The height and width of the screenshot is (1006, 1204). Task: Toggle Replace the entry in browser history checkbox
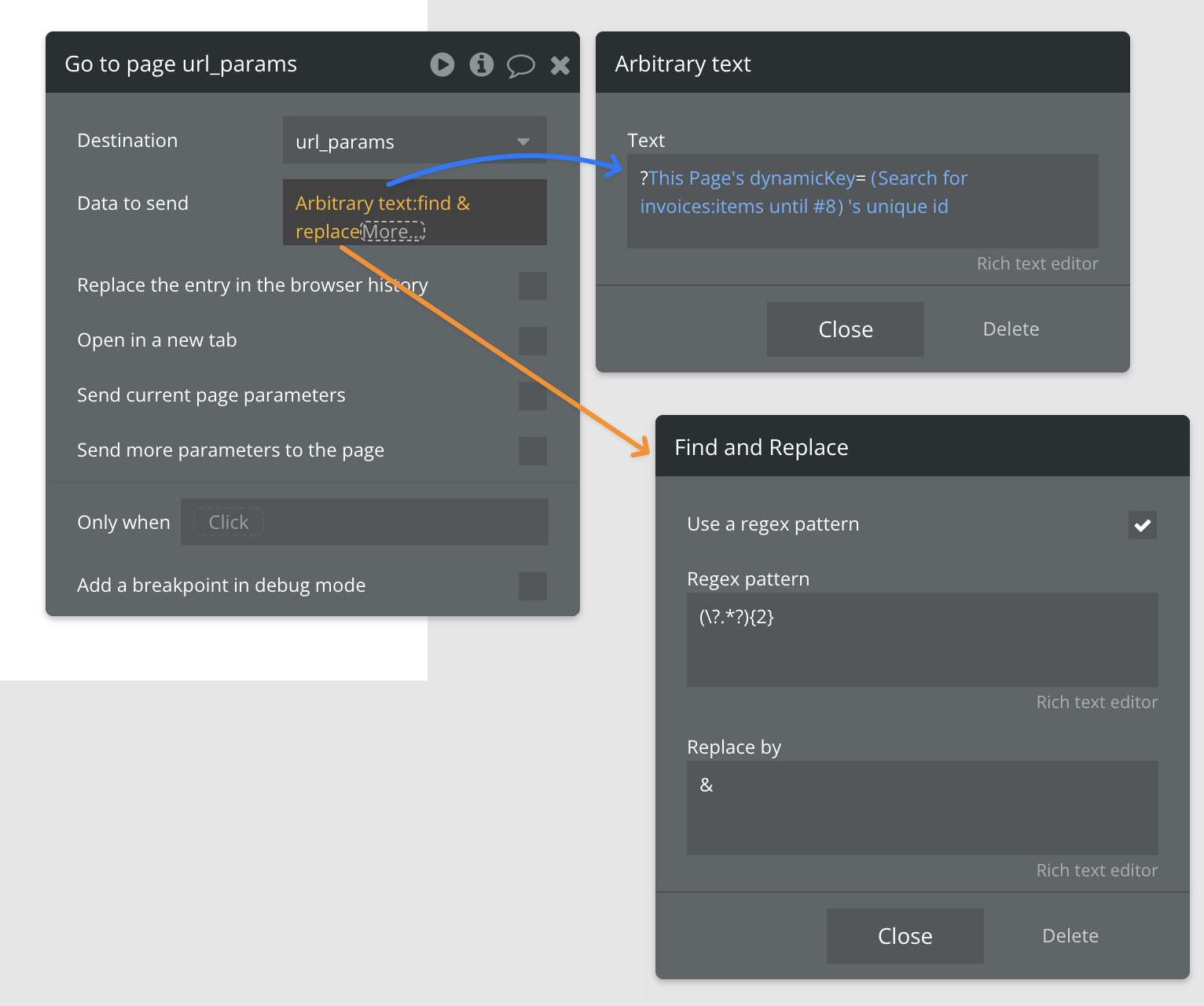point(532,286)
